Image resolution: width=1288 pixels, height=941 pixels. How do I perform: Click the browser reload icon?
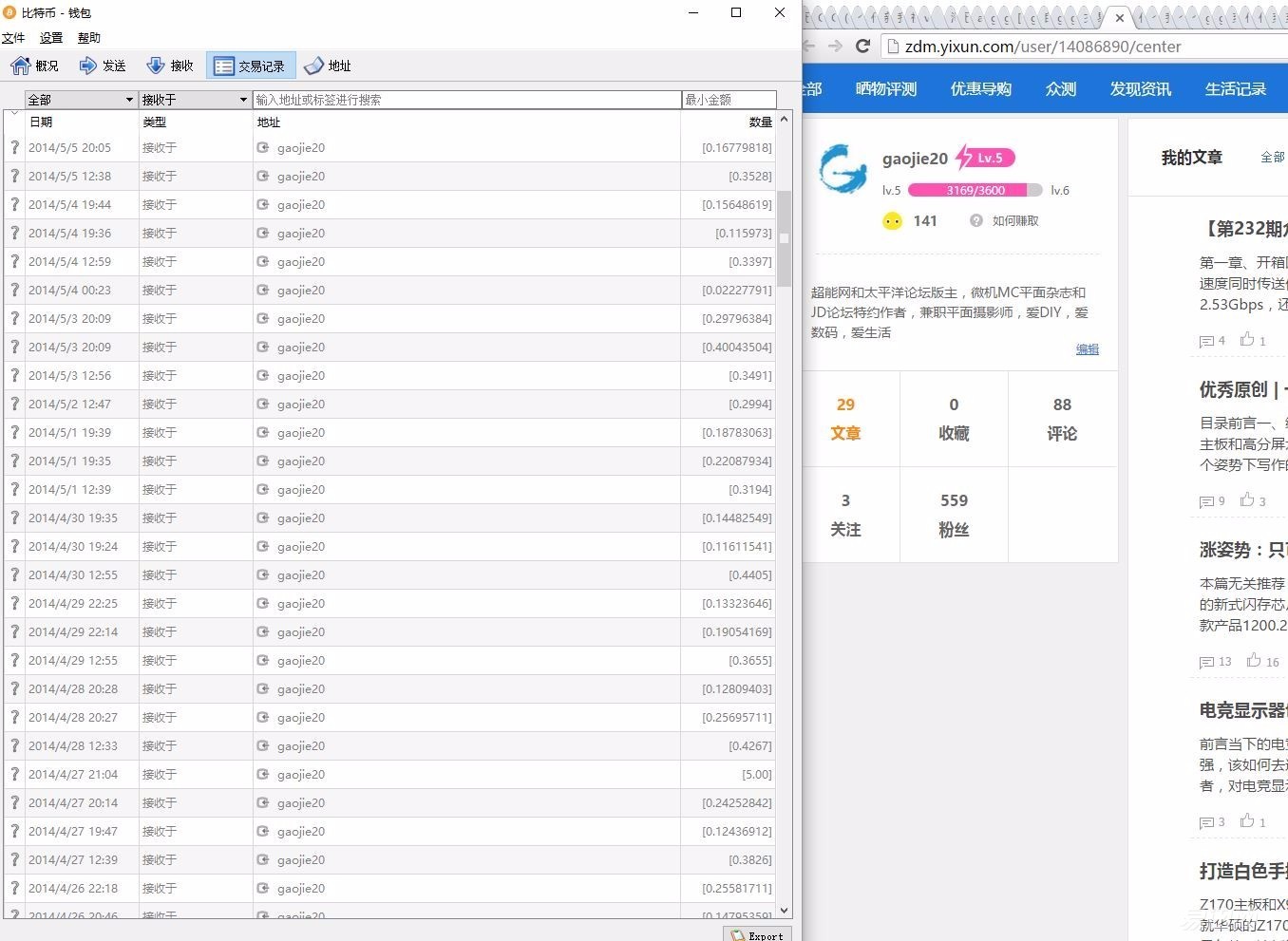pos(862,47)
